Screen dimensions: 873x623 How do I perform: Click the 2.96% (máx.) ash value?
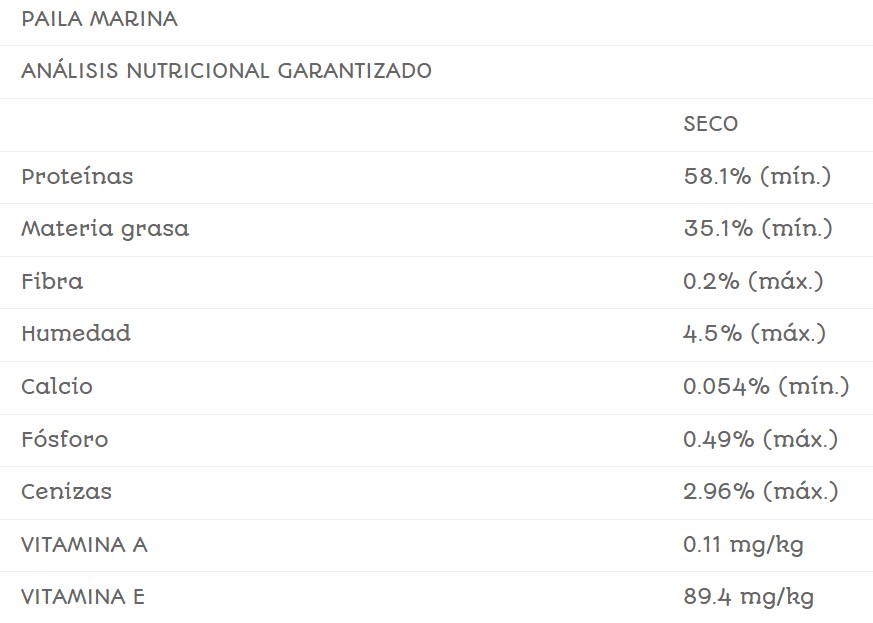pos(760,492)
